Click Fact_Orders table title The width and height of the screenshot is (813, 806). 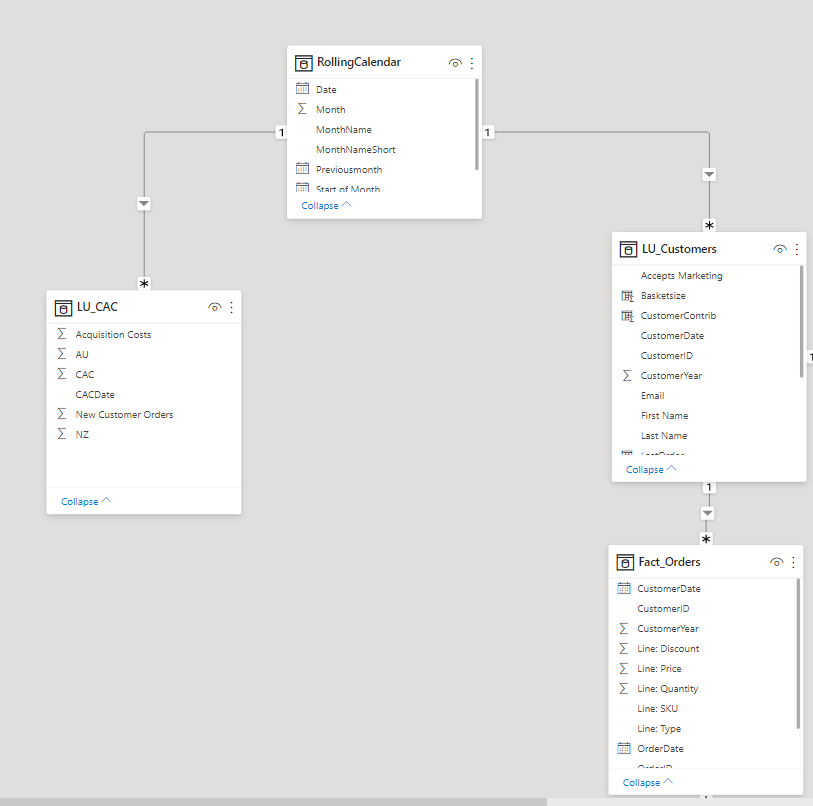[669, 562]
